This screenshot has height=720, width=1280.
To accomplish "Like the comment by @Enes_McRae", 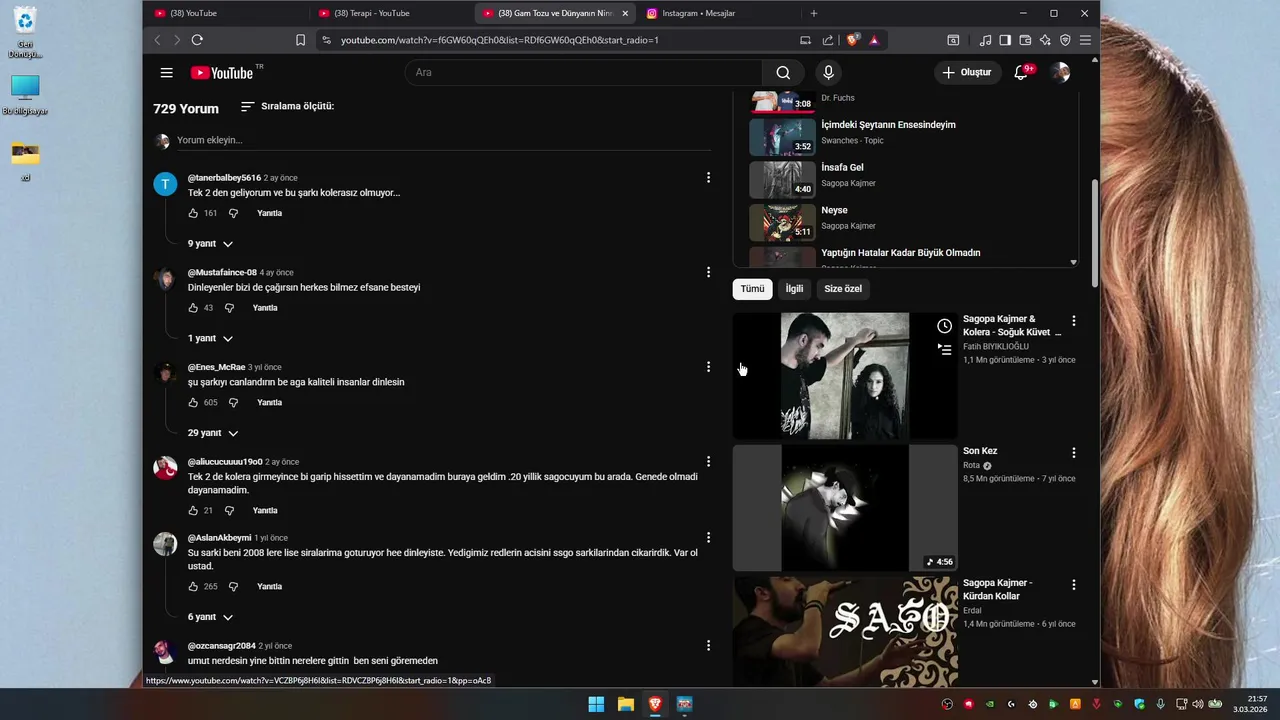I will [193, 402].
